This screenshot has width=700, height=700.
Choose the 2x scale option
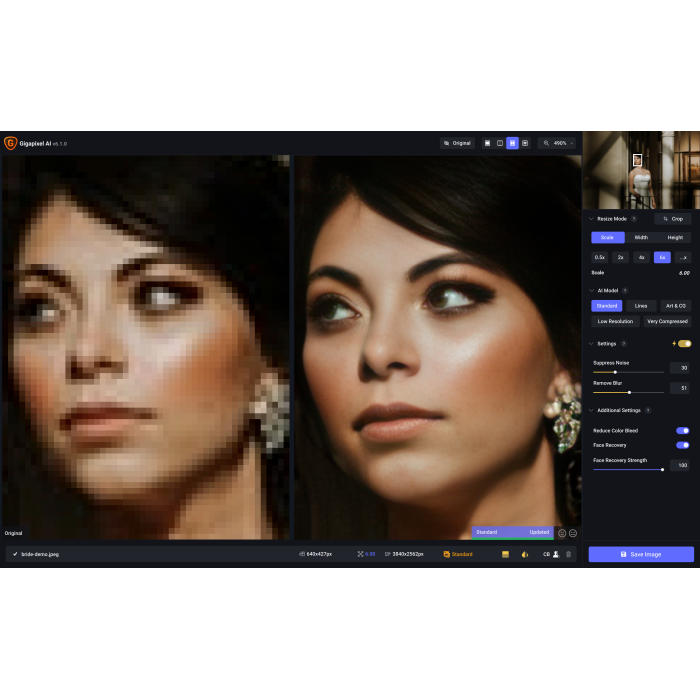(621, 258)
